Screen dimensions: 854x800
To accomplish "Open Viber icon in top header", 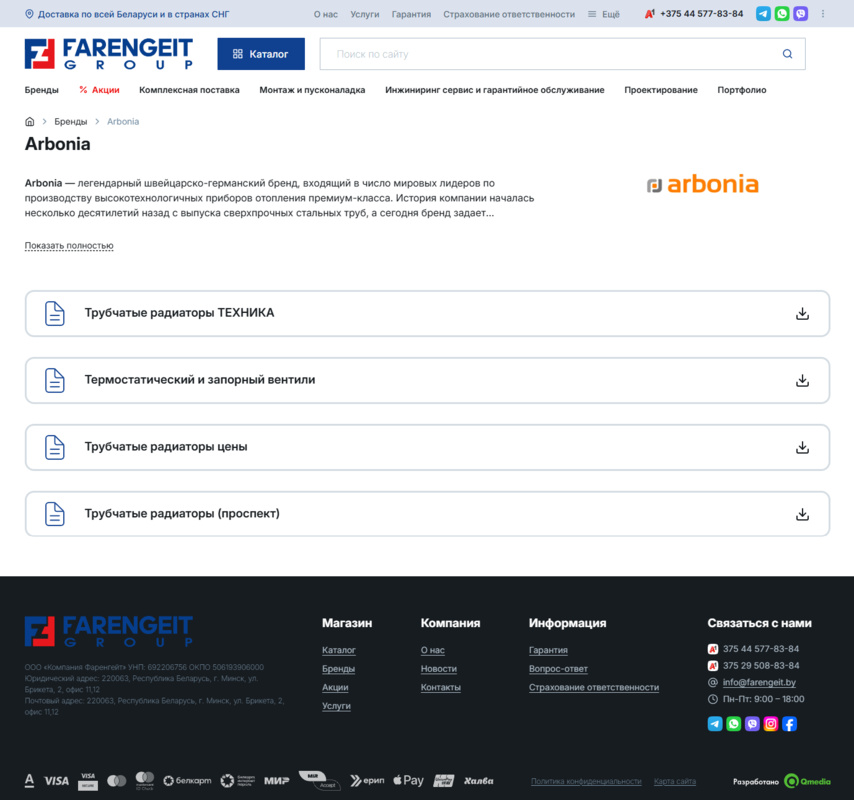I will point(800,14).
